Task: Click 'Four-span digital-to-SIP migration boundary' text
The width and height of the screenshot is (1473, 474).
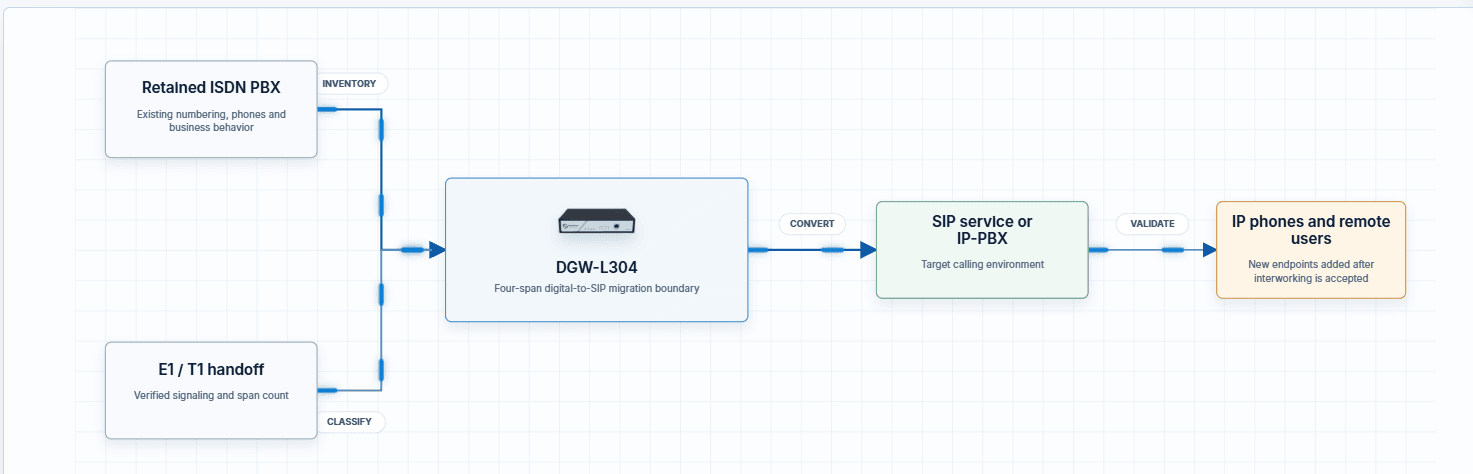Action: [x=597, y=289]
